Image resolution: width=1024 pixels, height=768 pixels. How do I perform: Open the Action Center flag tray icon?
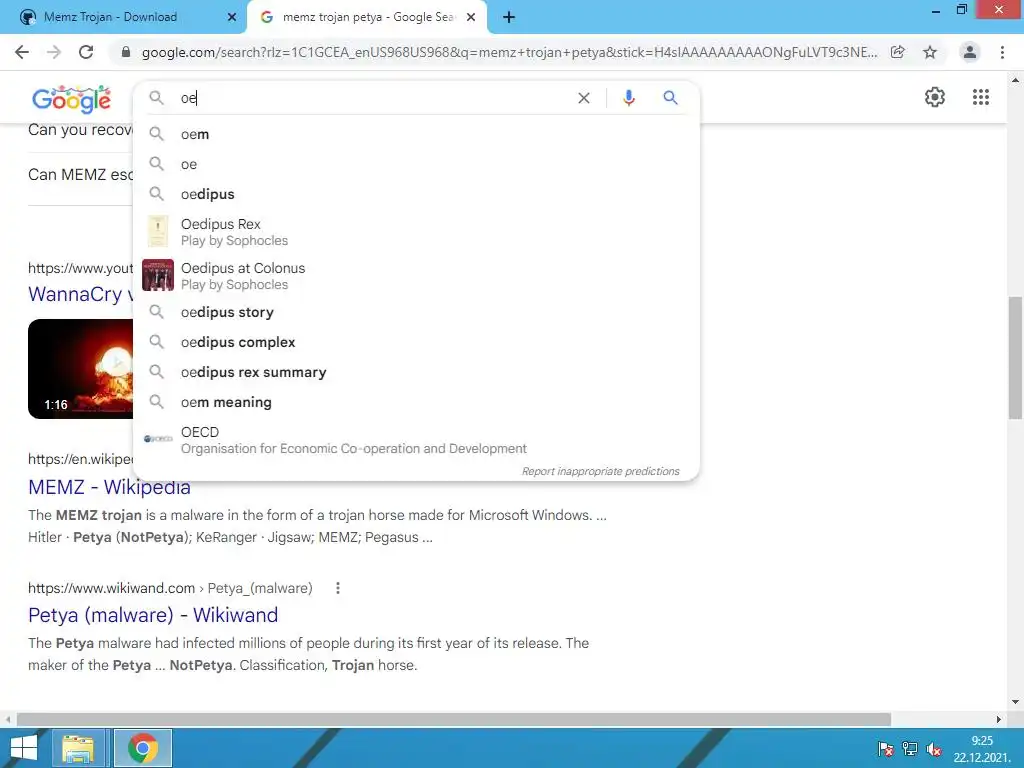pyautogui.click(x=886, y=749)
